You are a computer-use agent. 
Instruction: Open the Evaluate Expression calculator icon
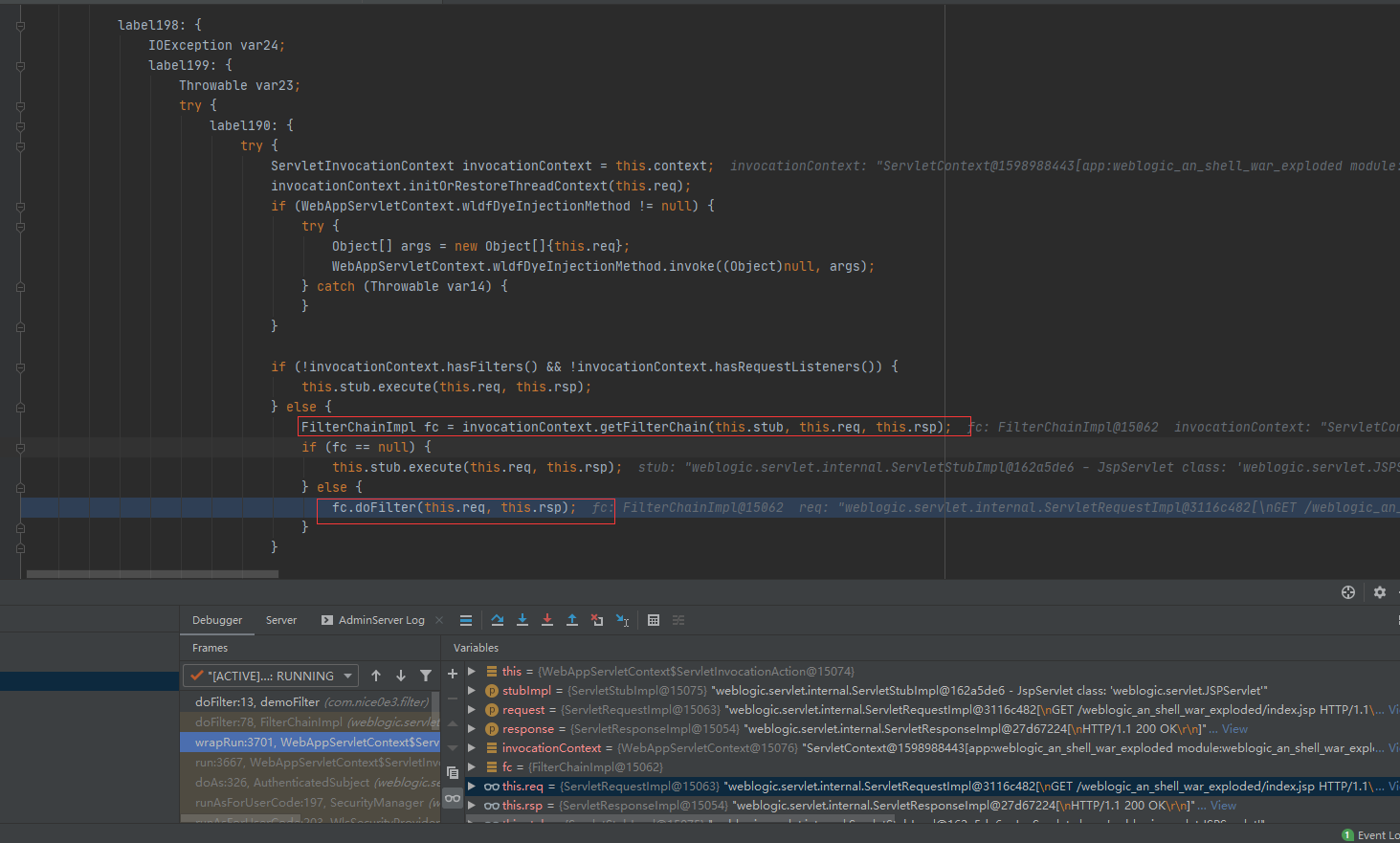point(654,620)
